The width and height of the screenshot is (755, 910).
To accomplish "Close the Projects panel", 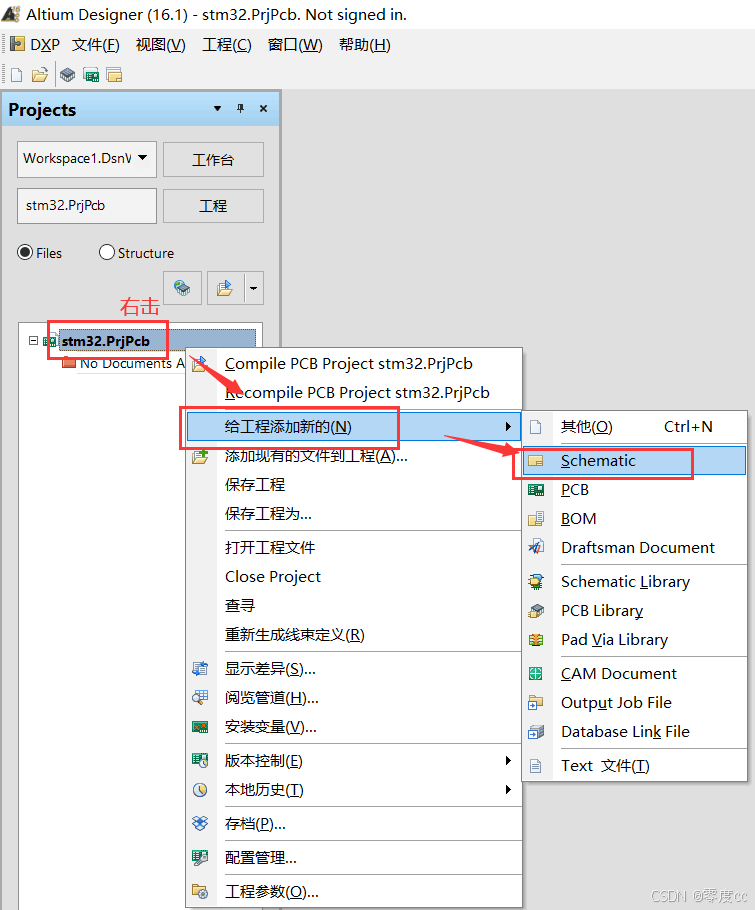I will pyautogui.click(x=263, y=109).
